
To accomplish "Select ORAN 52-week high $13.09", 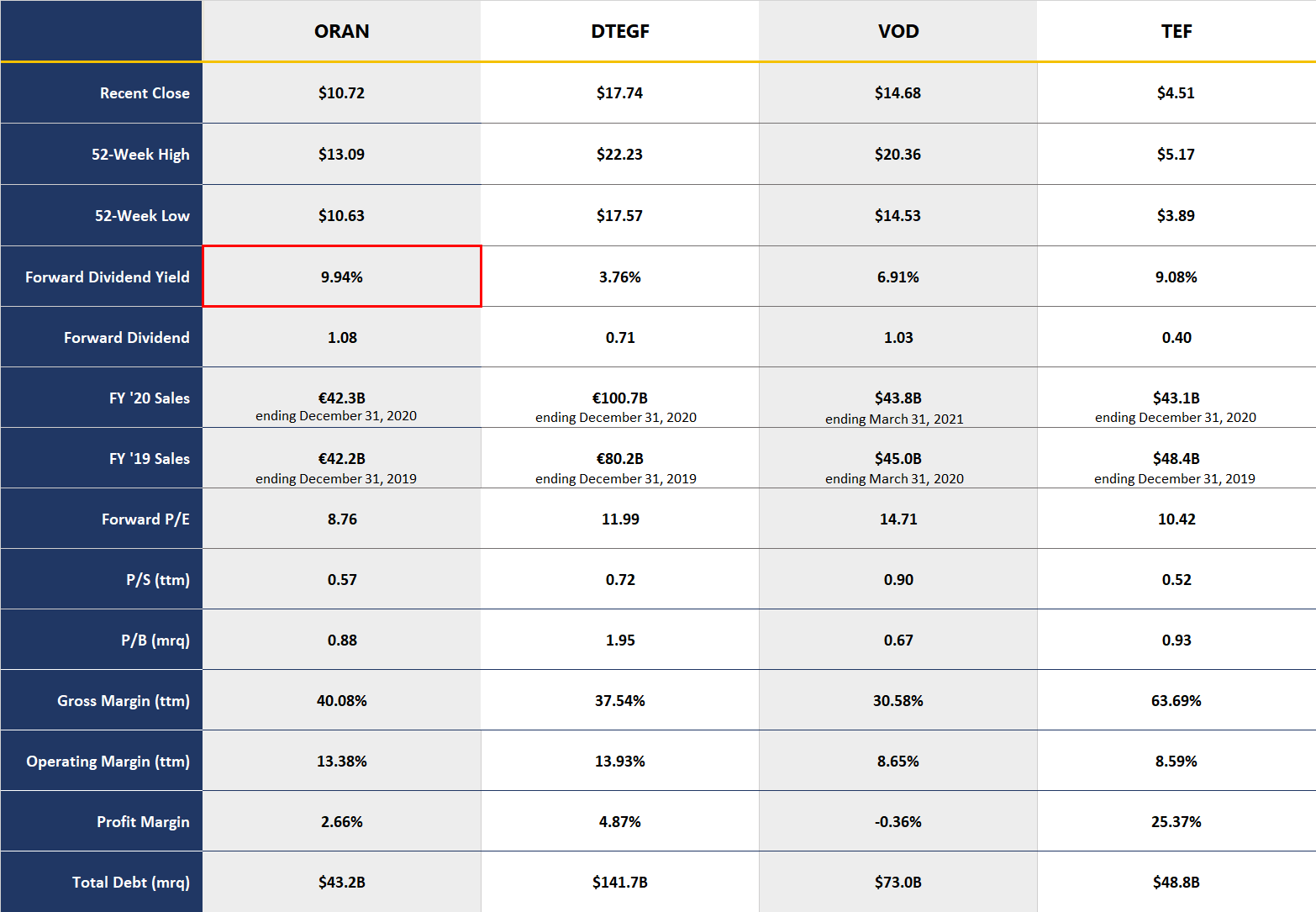I will [341, 155].
